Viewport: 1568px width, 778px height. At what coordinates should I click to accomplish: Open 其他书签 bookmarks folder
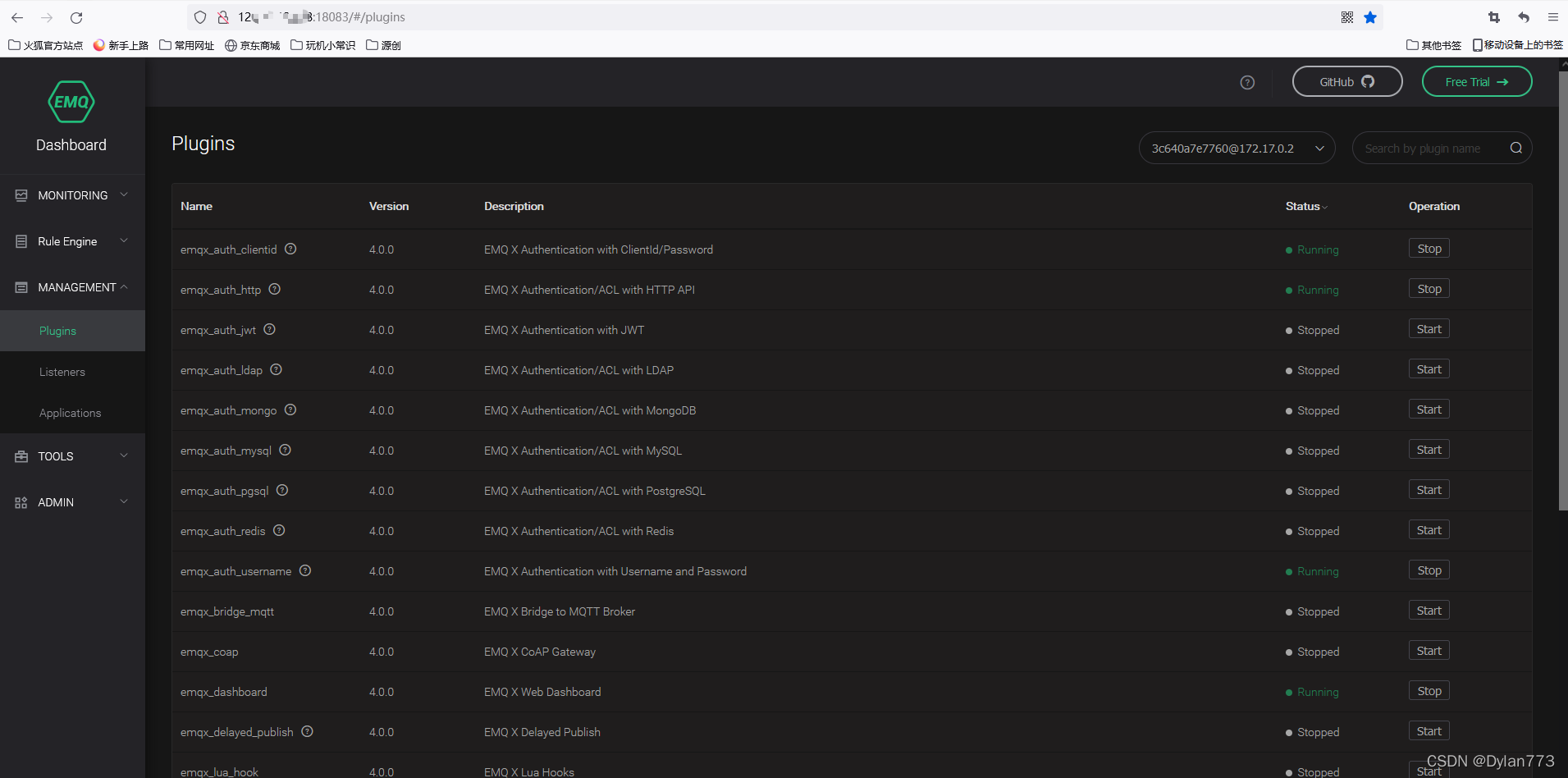[1433, 45]
